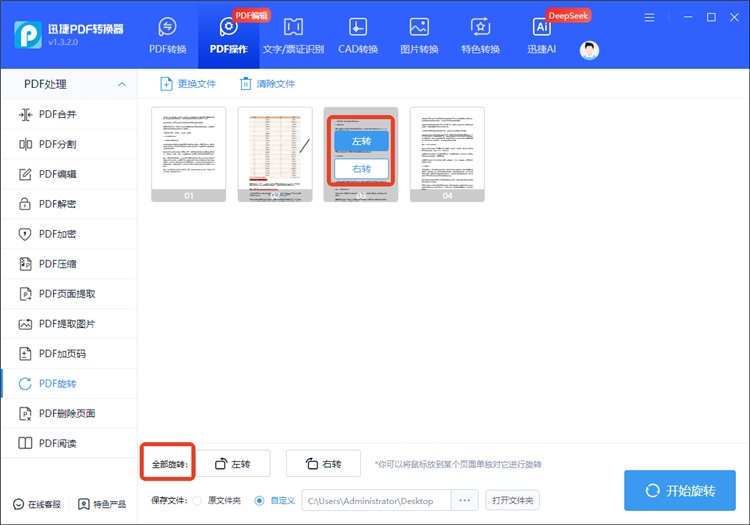
Task: Choose PDF合并 in sidebar
Action: pyautogui.click(x=69, y=114)
